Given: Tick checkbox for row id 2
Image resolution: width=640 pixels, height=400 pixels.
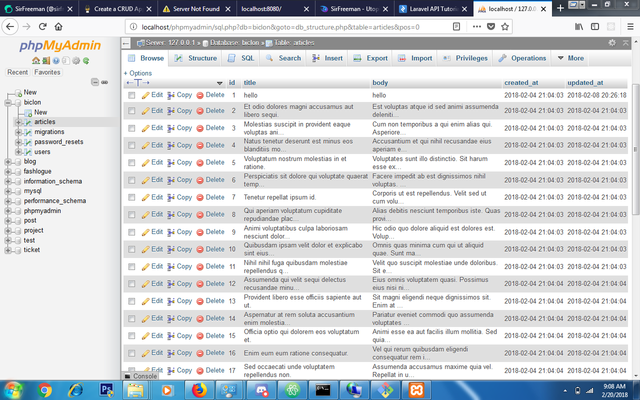Looking at the screenshot, I should [131, 111].
